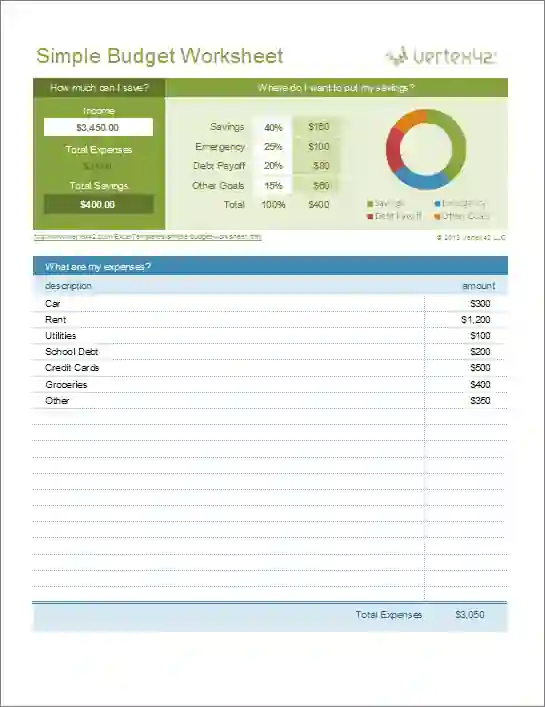Select the Groceries expense row
This screenshot has width=545, height=707.
click(x=270, y=385)
